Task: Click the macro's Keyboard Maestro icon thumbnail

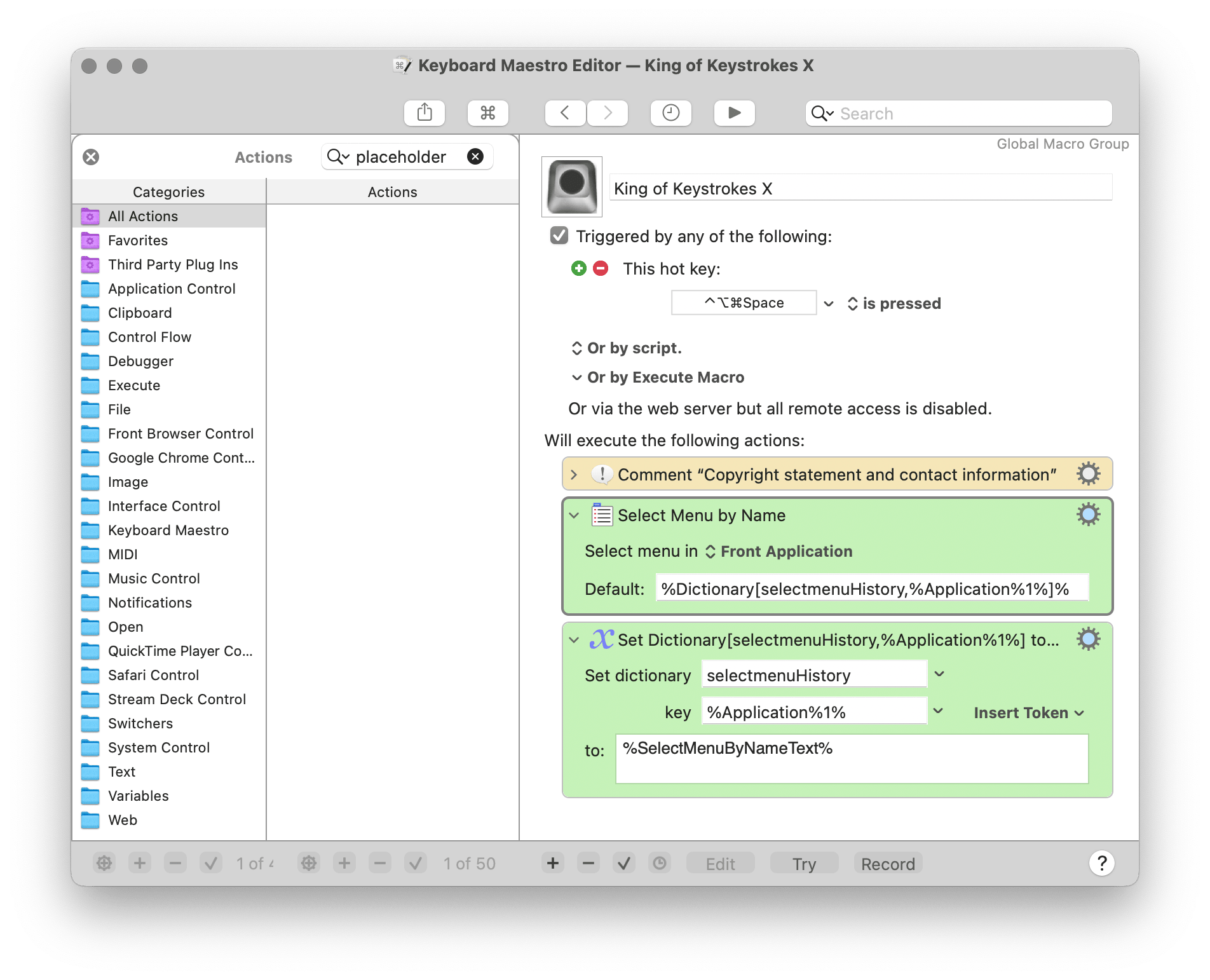Action: [x=572, y=187]
